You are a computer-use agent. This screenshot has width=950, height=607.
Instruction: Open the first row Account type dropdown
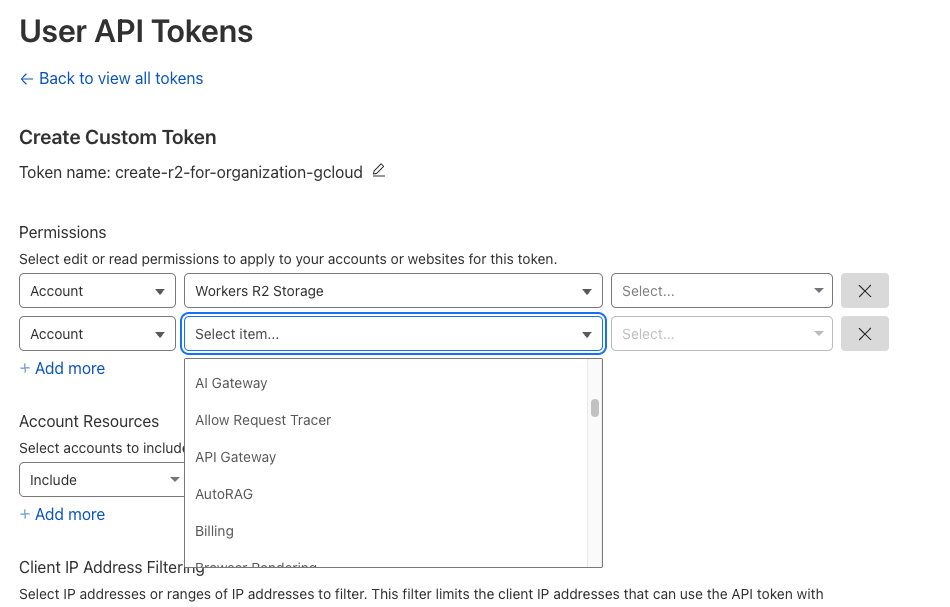[x=97, y=291]
